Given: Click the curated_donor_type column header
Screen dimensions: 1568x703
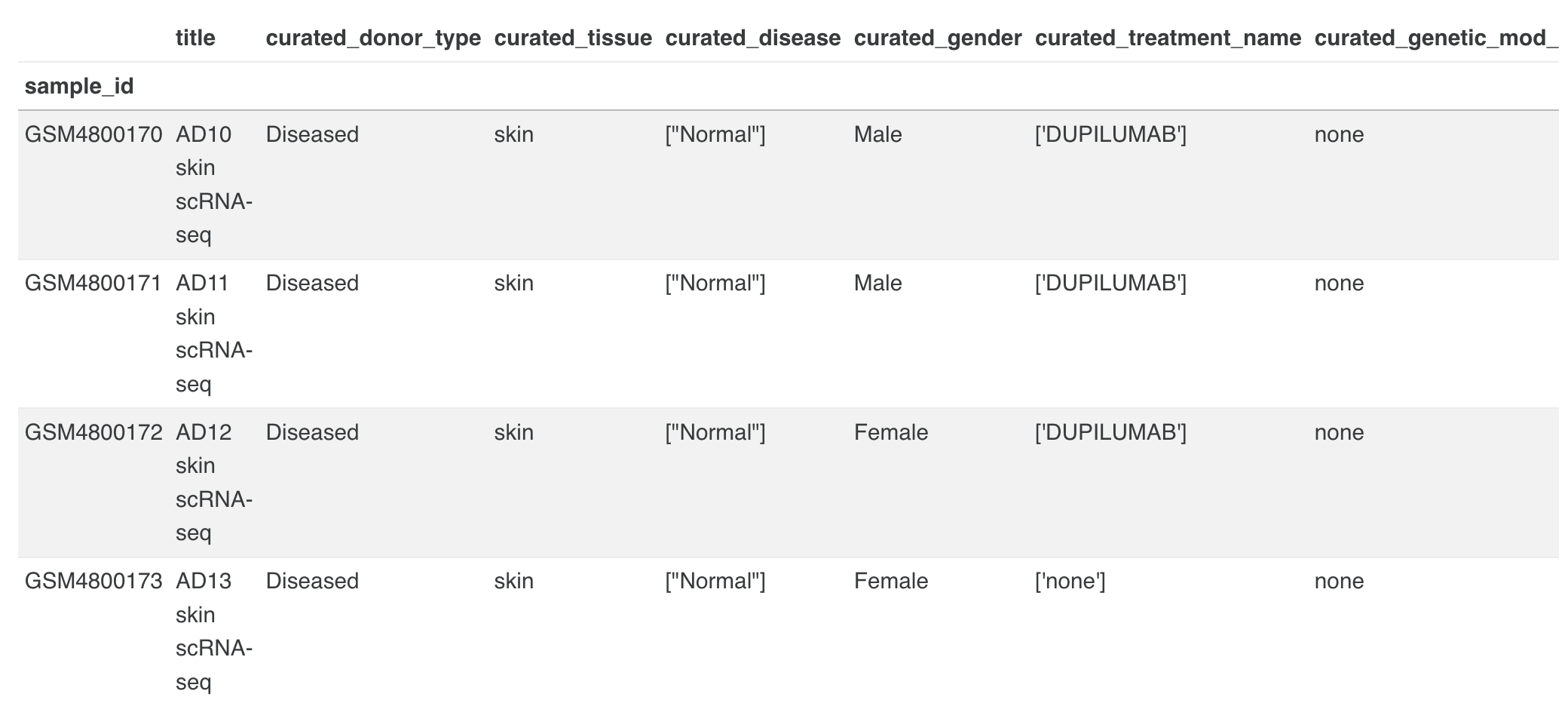Looking at the screenshot, I should (x=373, y=38).
